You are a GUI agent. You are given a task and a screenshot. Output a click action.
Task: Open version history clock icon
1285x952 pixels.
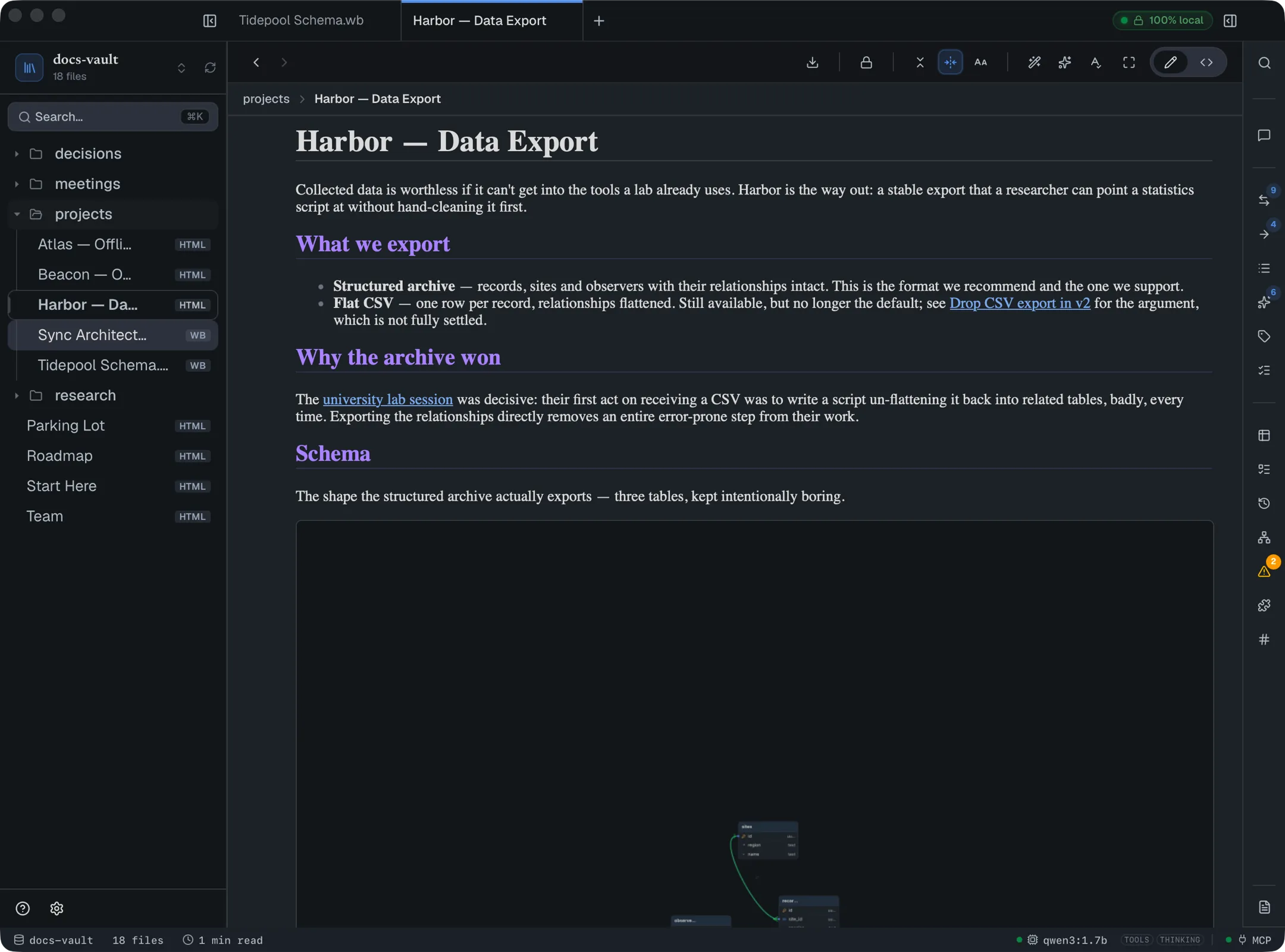(1264, 503)
